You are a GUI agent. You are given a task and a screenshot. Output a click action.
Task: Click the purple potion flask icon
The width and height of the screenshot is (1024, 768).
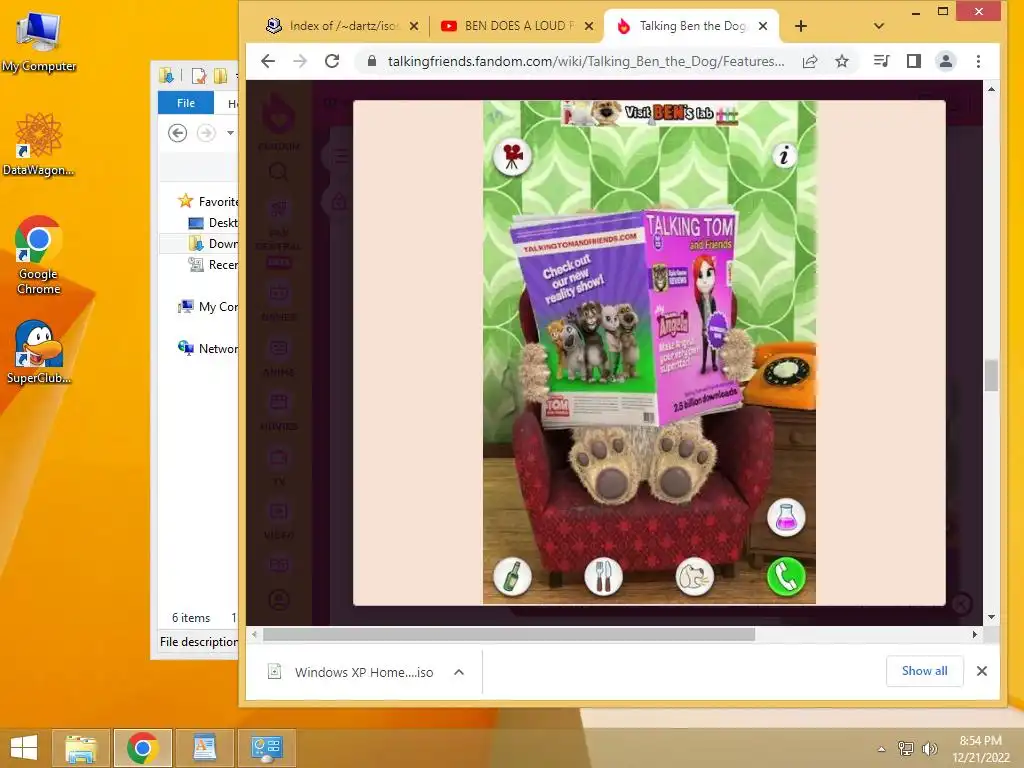(786, 518)
